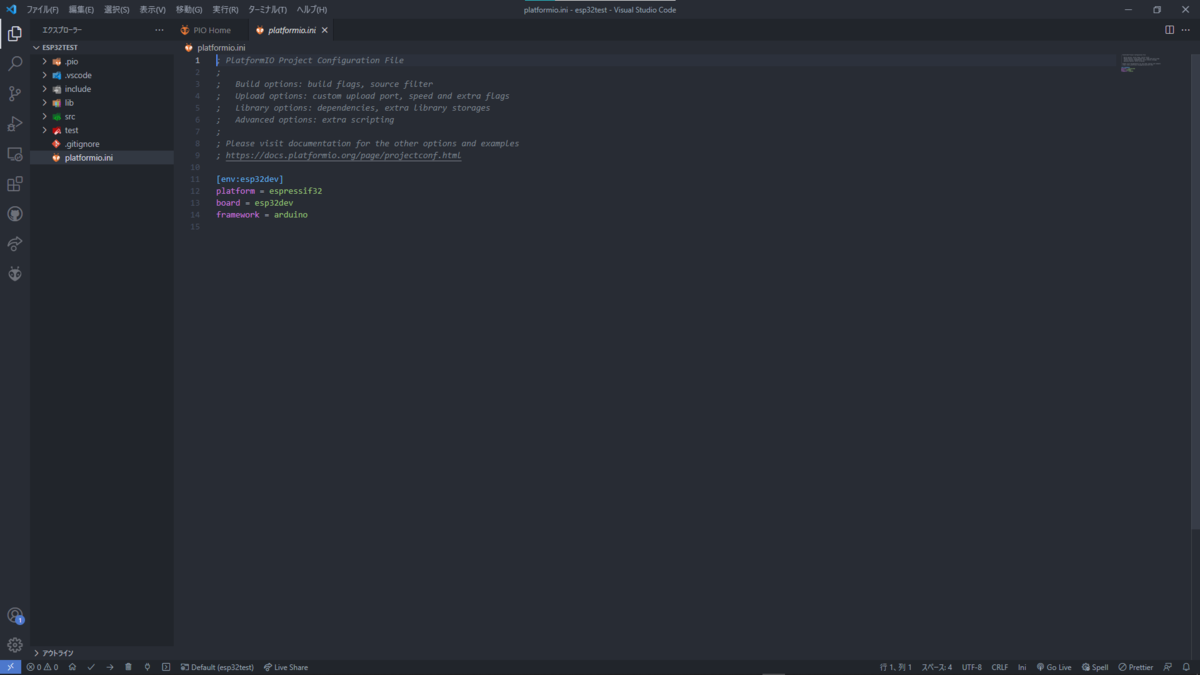Image resolution: width=1200 pixels, height=675 pixels.
Task: Collapse the ESP32TEST project section
Action: tap(102, 47)
